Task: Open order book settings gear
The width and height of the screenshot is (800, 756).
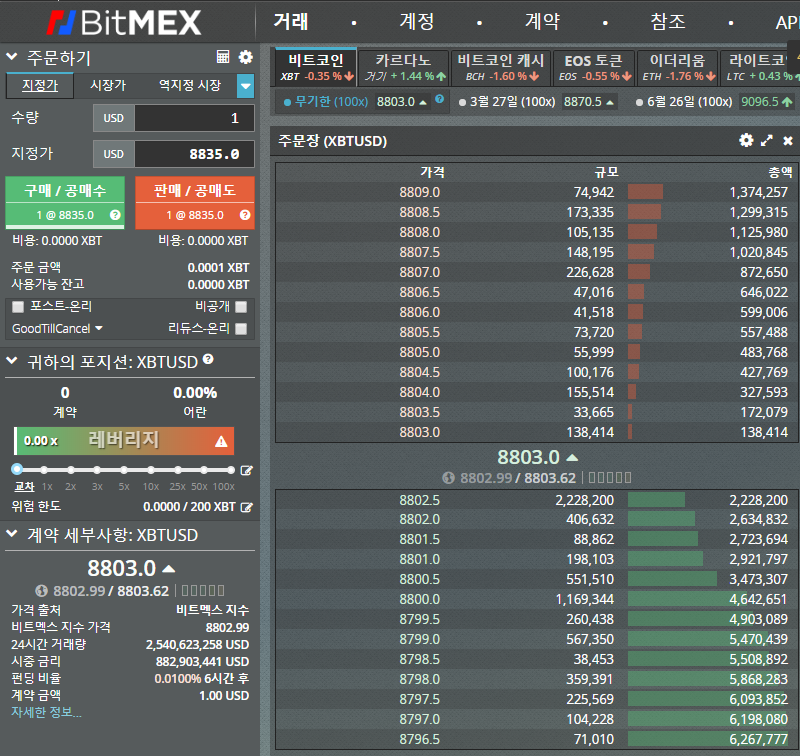Action: 746,140
